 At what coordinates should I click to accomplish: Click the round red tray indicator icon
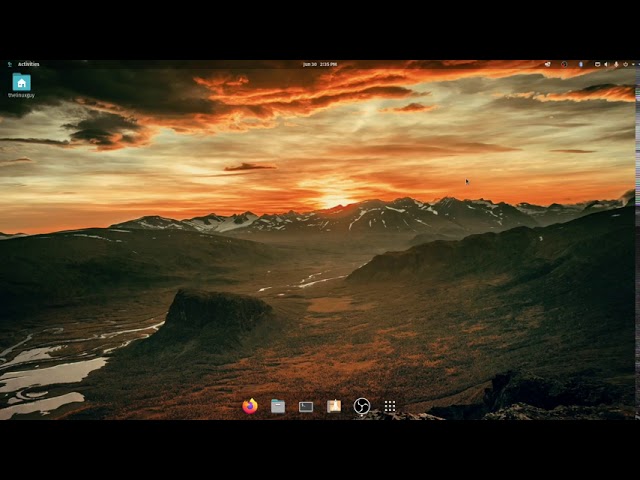tap(564, 64)
